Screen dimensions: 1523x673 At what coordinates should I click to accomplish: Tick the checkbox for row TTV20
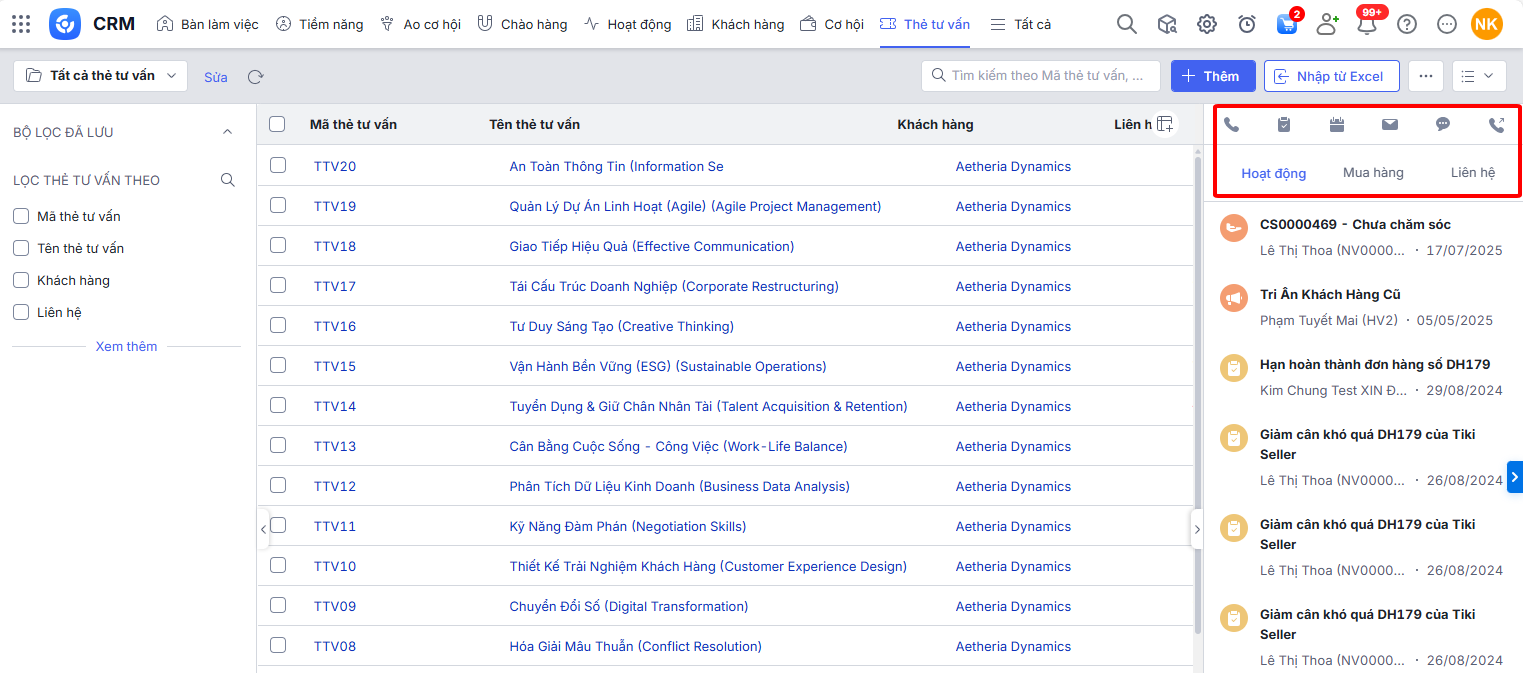point(278,165)
